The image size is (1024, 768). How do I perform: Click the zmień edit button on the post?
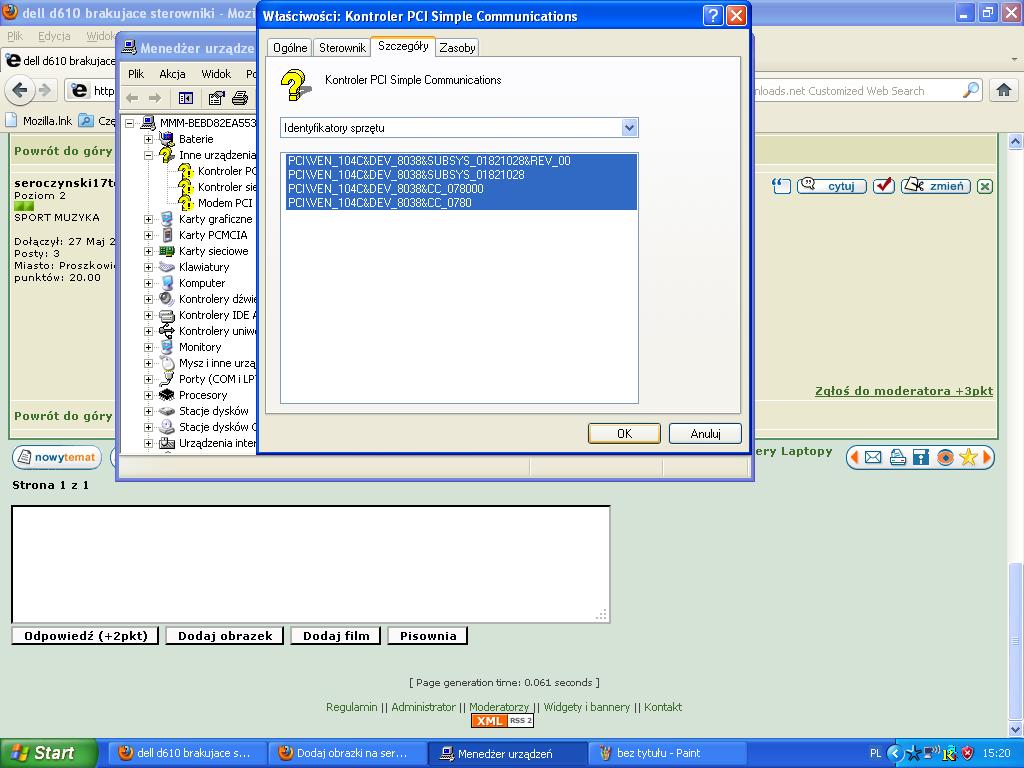936,186
